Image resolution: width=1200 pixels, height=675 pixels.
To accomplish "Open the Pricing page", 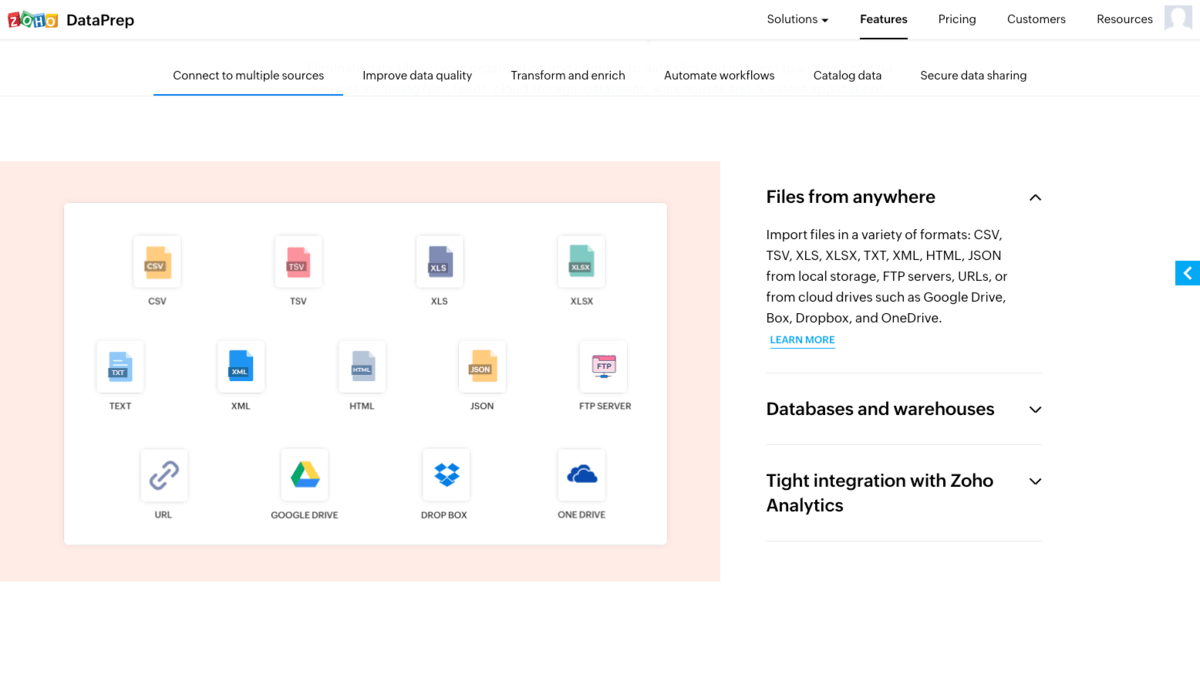I will click(x=957, y=19).
